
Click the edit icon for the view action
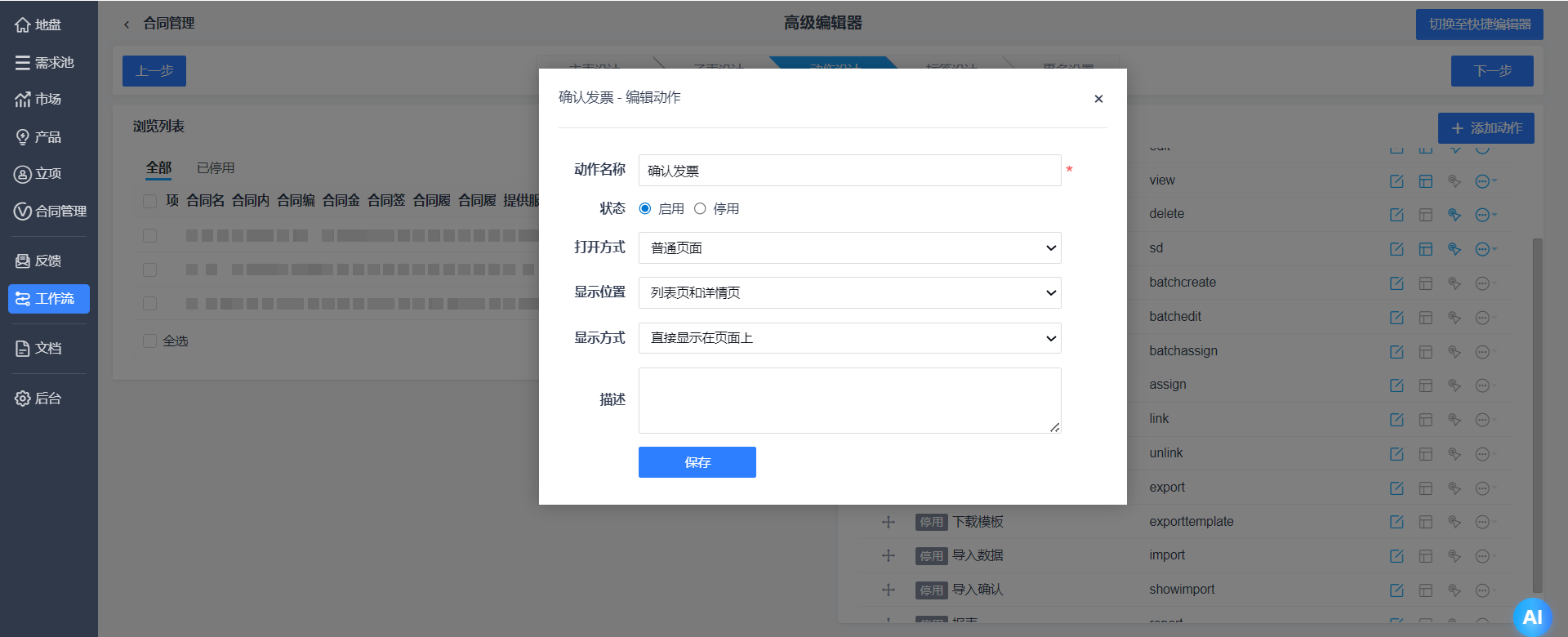point(1396,181)
